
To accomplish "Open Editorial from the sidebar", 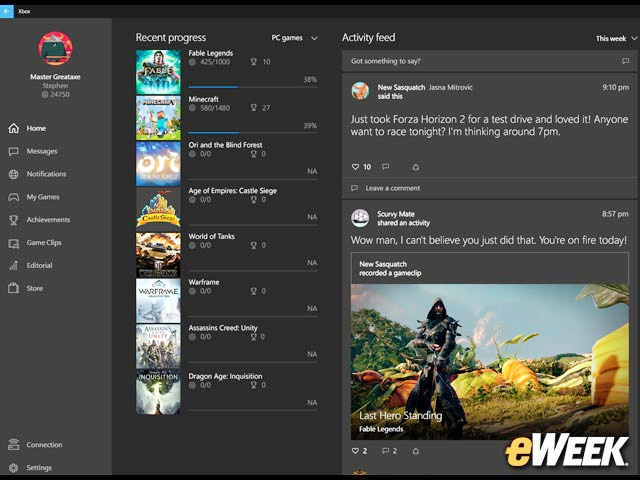I will pyautogui.click(x=40, y=265).
